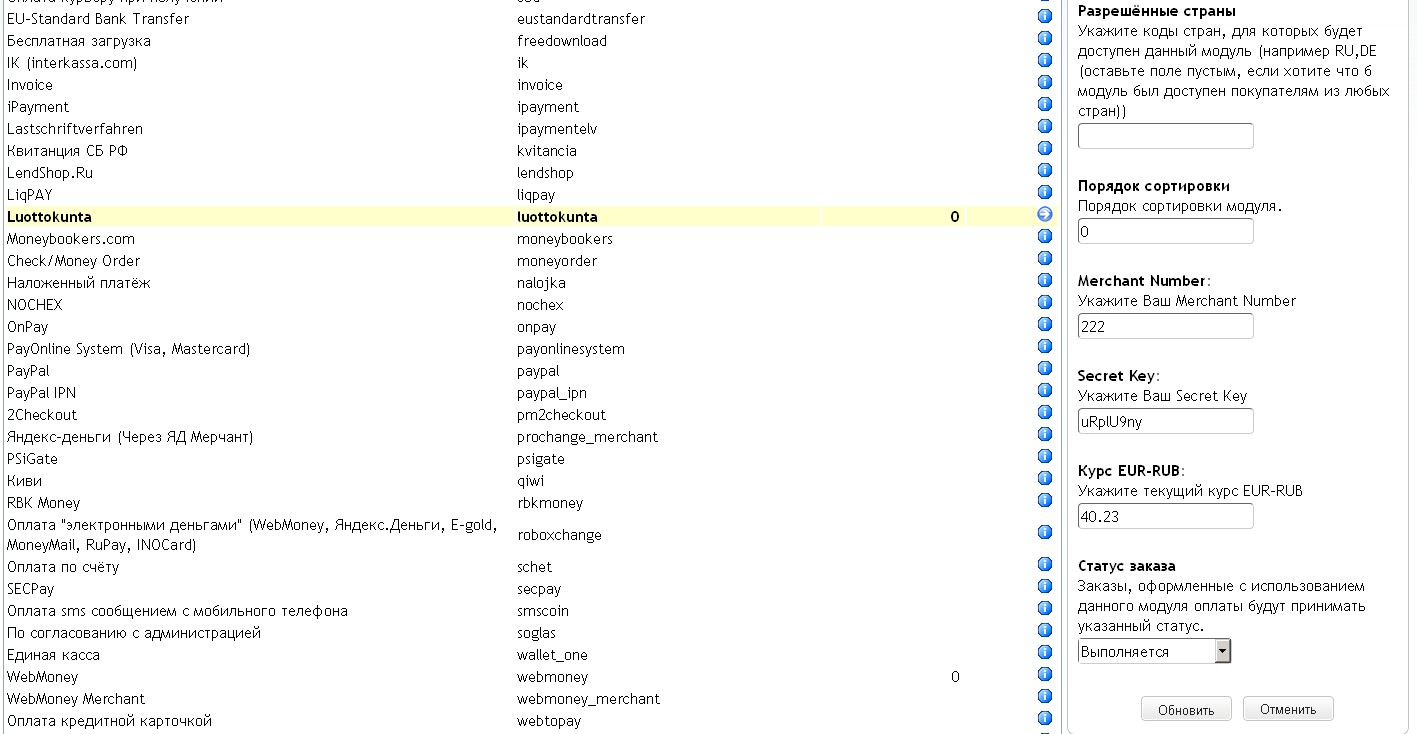Click the SECPay module name
Screen dimensions: 1417x734
click(x=31, y=589)
